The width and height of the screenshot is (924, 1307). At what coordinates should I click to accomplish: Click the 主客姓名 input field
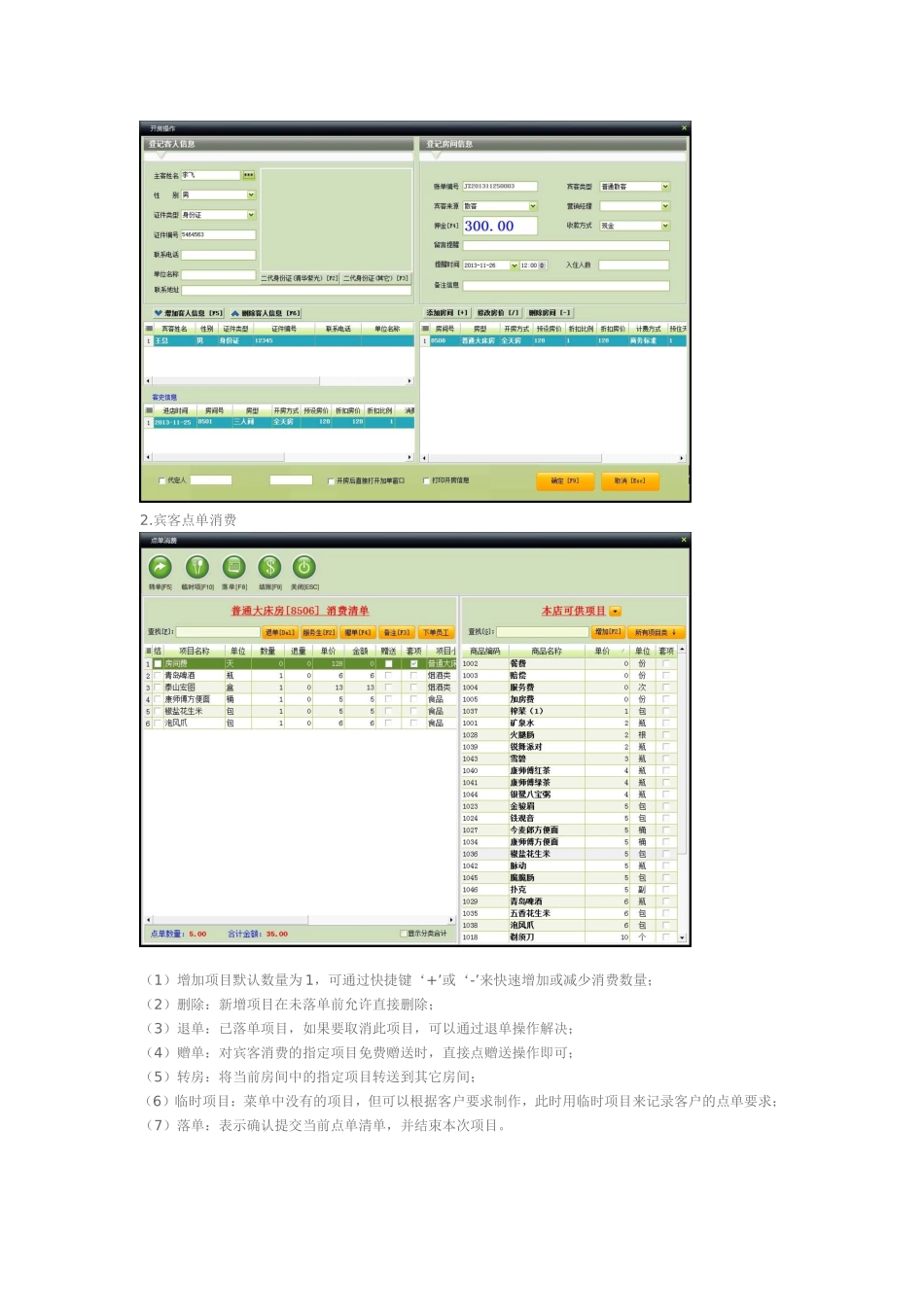[x=211, y=175]
